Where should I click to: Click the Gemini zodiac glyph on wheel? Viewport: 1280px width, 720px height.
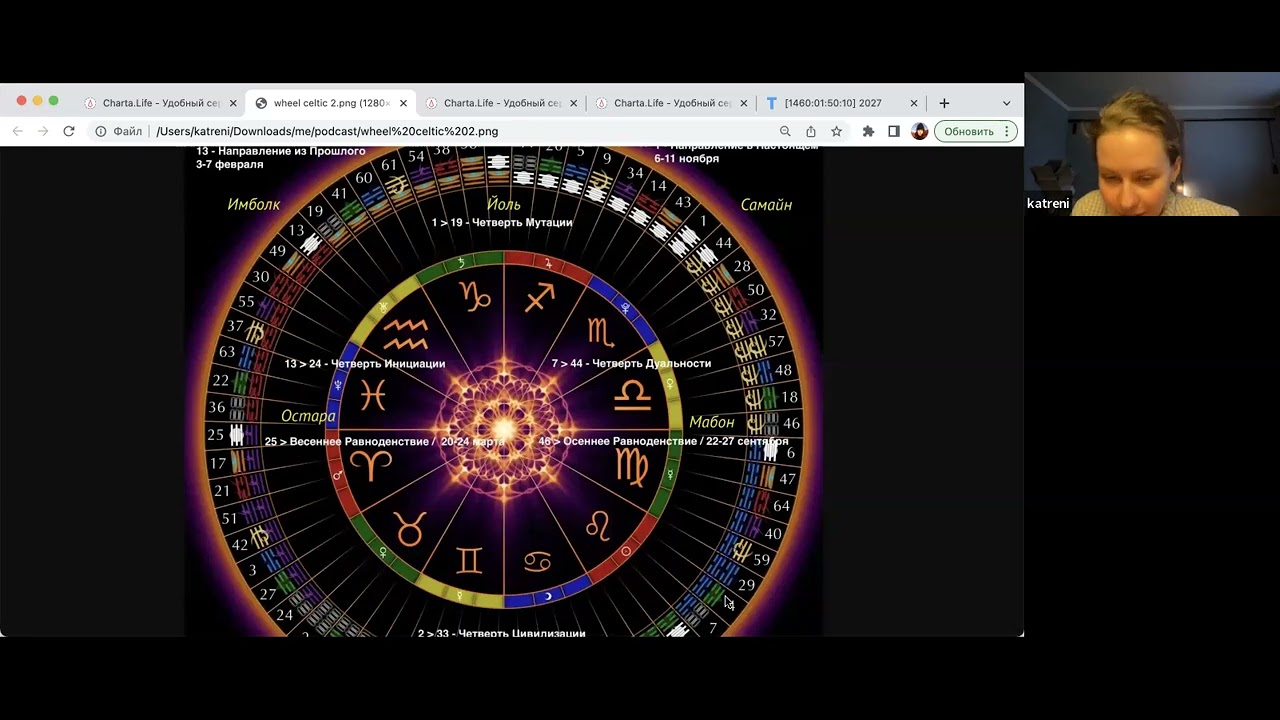pyautogui.click(x=469, y=560)
